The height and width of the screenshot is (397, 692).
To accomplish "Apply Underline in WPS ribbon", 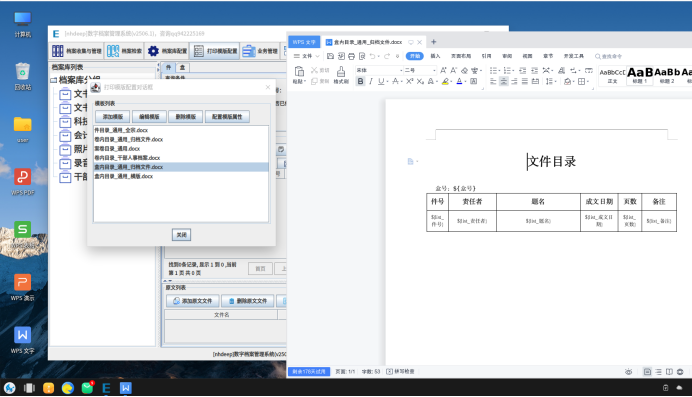I will point(381,81).
